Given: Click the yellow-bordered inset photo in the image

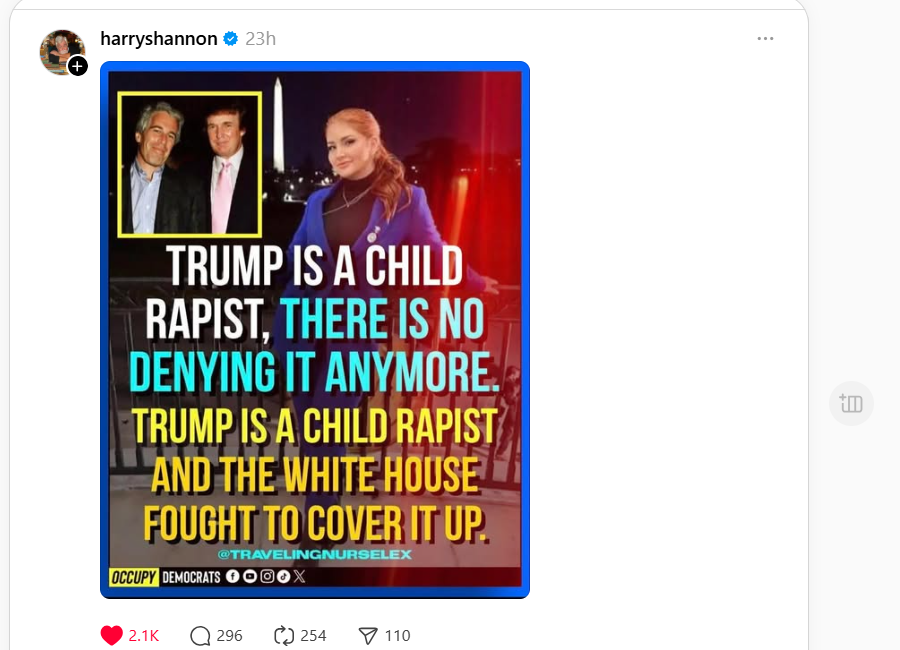Looking at the screenshot, I should 190,164.
